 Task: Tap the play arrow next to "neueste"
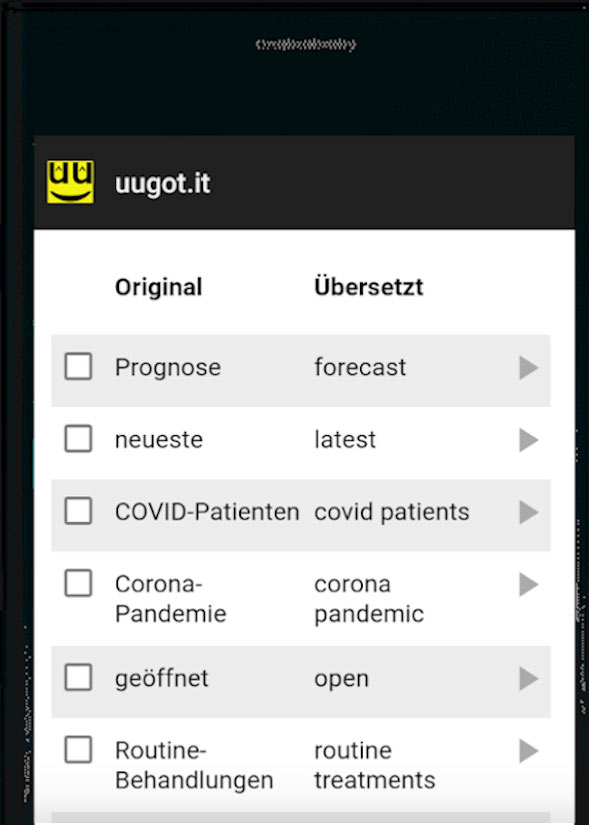tap(529, 439)
